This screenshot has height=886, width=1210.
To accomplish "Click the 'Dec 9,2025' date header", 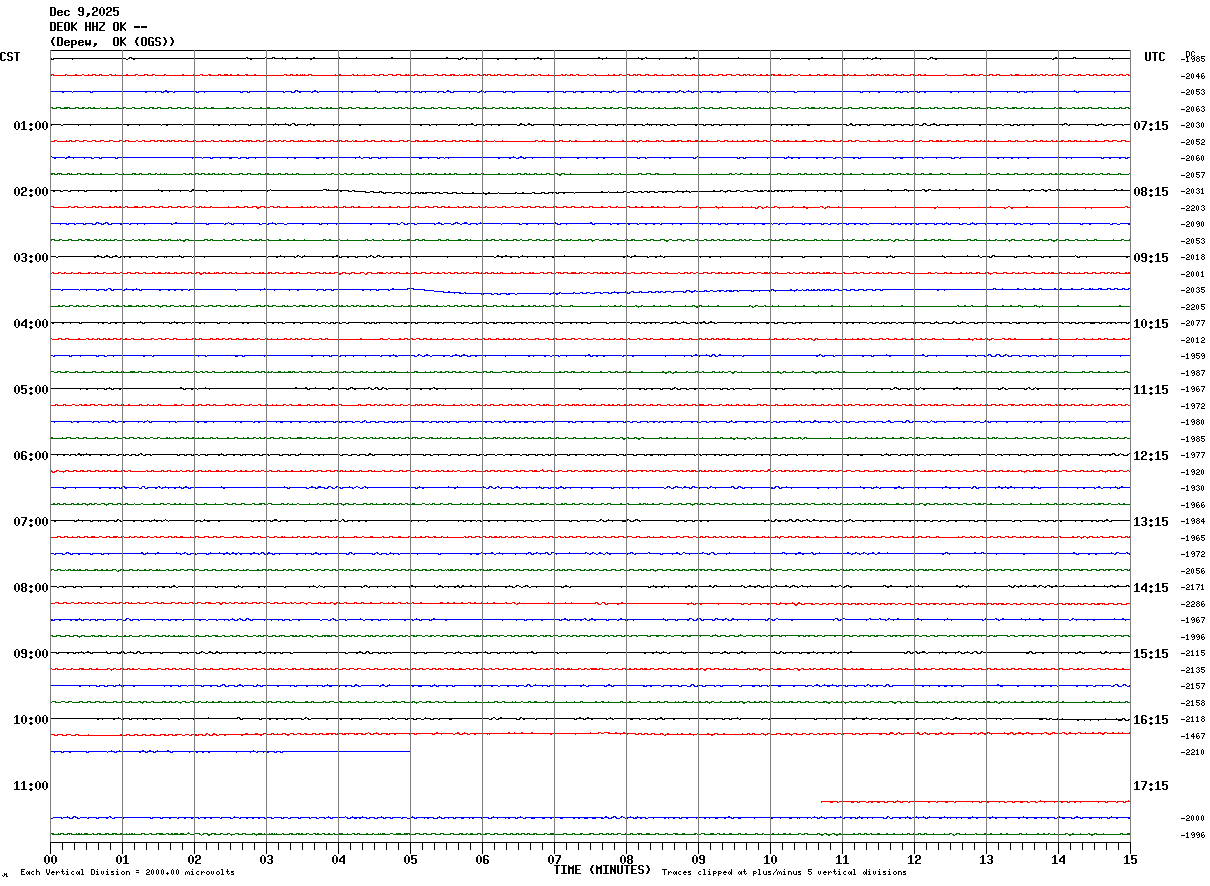I will (84, 12).
